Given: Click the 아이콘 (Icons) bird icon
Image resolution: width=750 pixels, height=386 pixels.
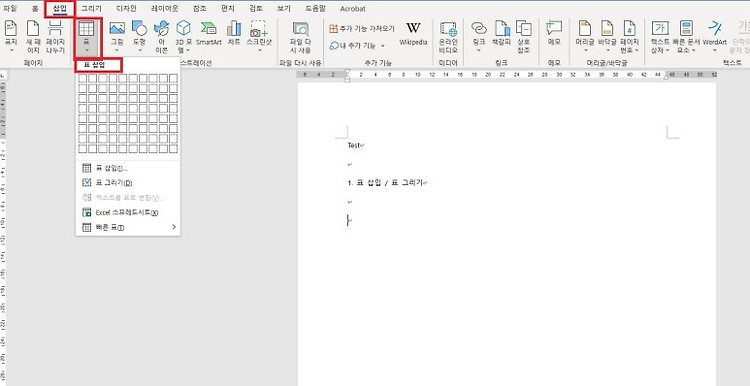Looking at the screenshot, I should tap(161, 29).
